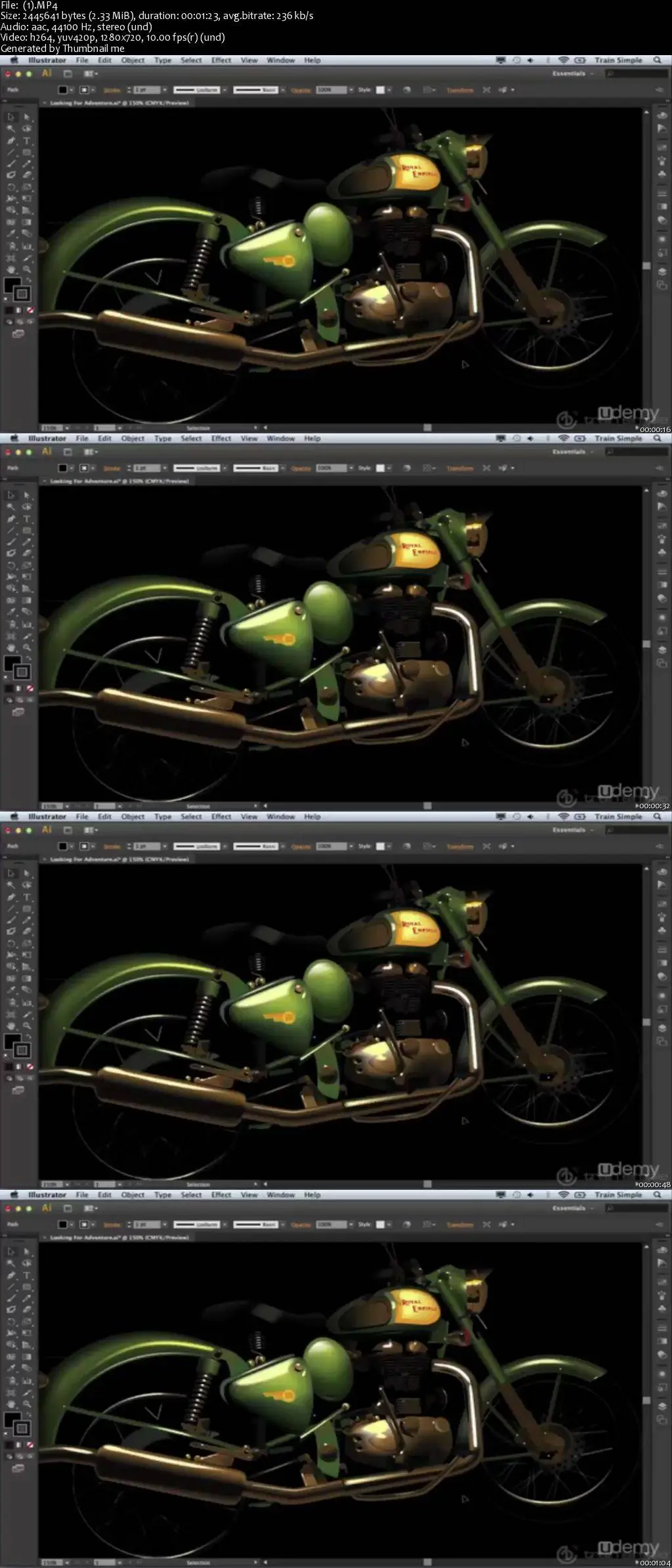The image size is (672, 1568).
Task: Switch to Gradient paint mode in the 00:00:32 frame
Action: point(19,688)
